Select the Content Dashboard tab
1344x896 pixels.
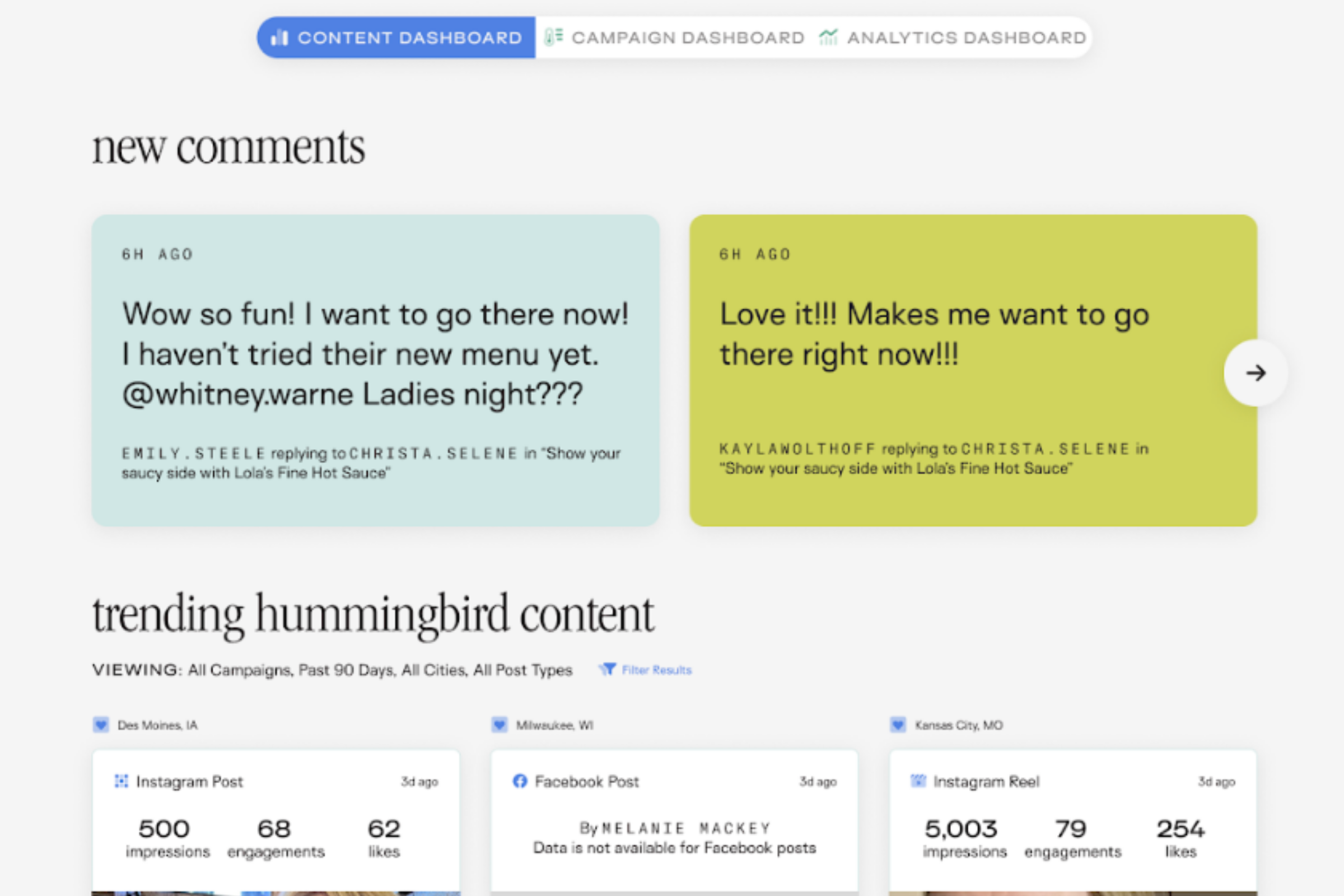coord(409,38)
